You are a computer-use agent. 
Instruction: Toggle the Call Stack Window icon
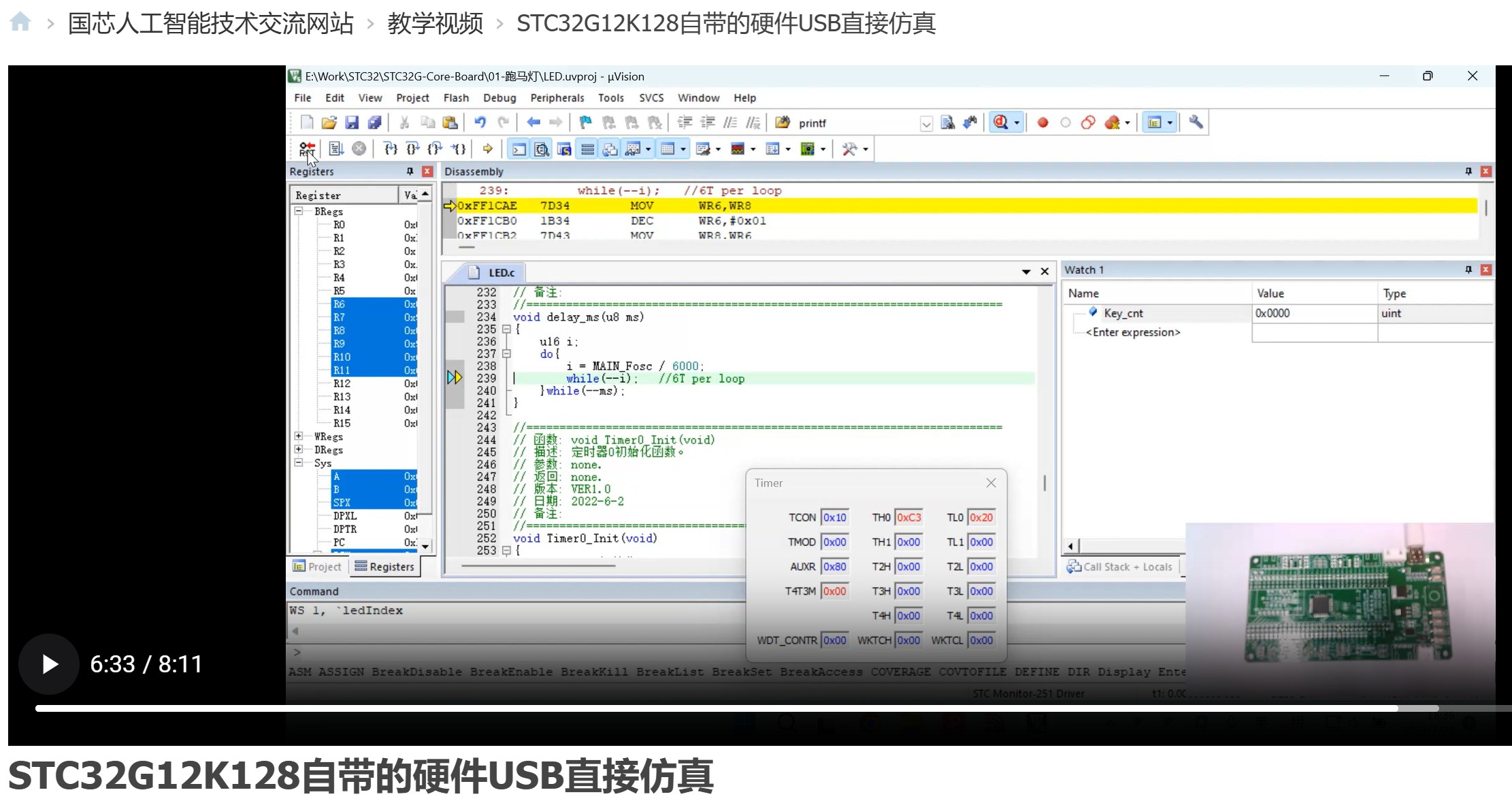610,148
